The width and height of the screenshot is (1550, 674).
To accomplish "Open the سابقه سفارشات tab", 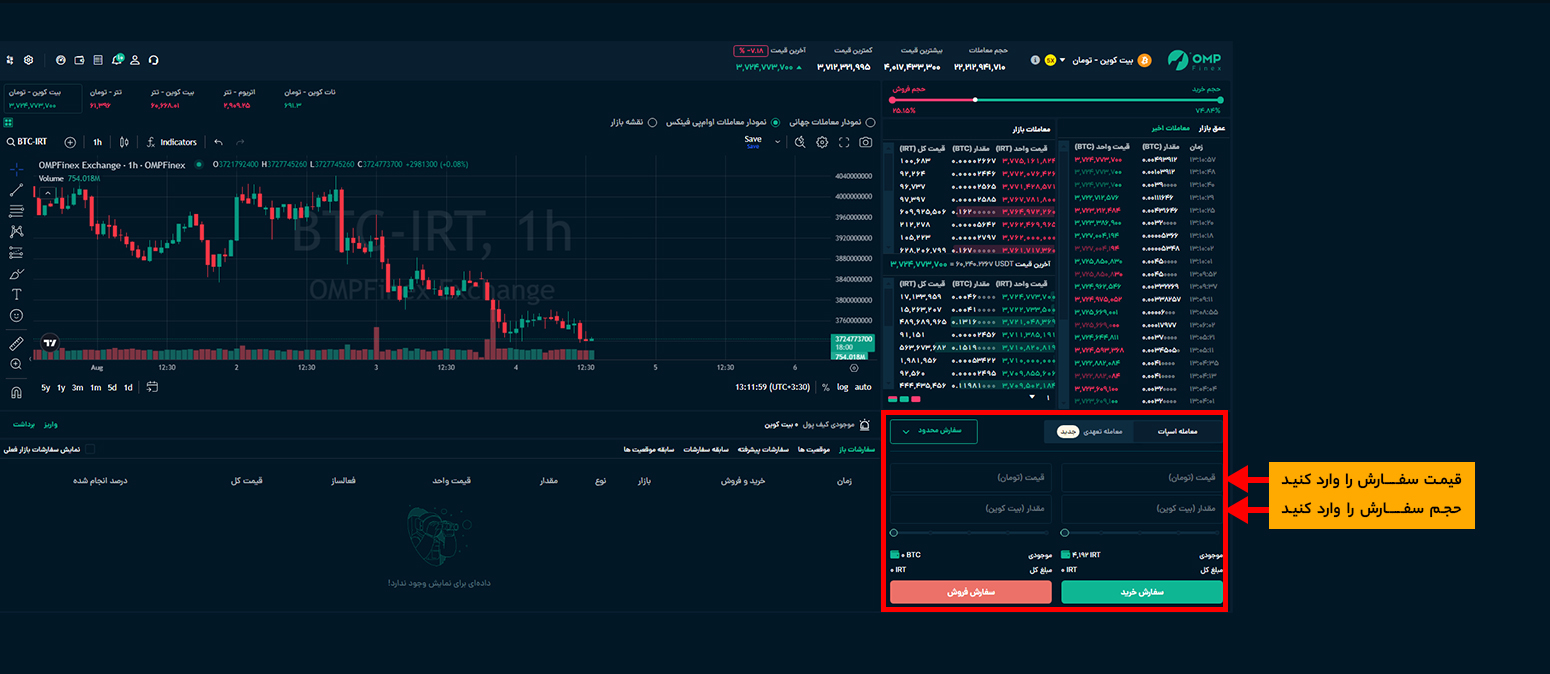I will coord(708,449).
